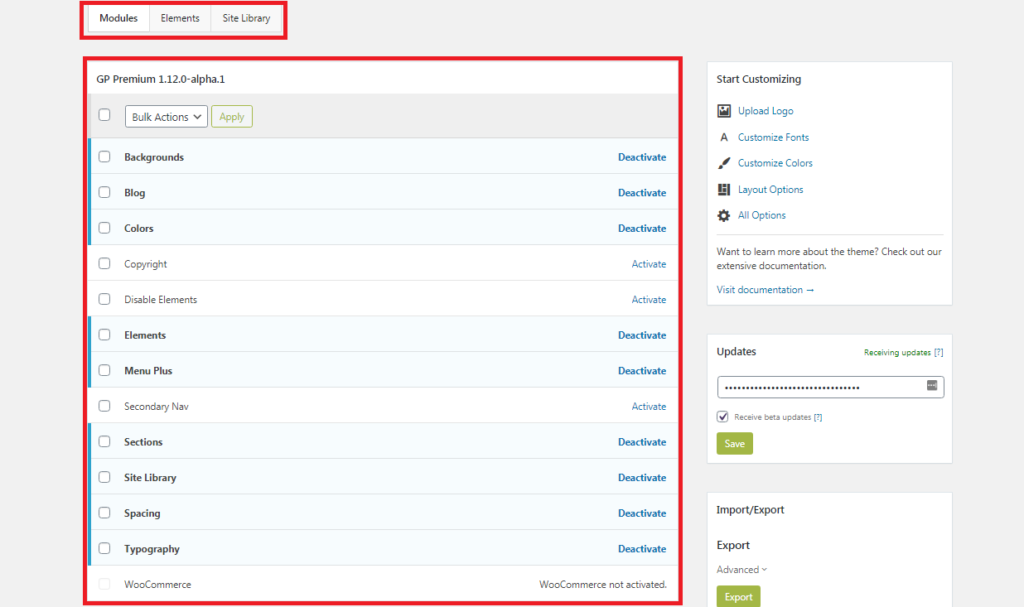This screenshot has height=607, width=1024.
Task: Uncheck Receive beta updates
Action: coord(723,416)
